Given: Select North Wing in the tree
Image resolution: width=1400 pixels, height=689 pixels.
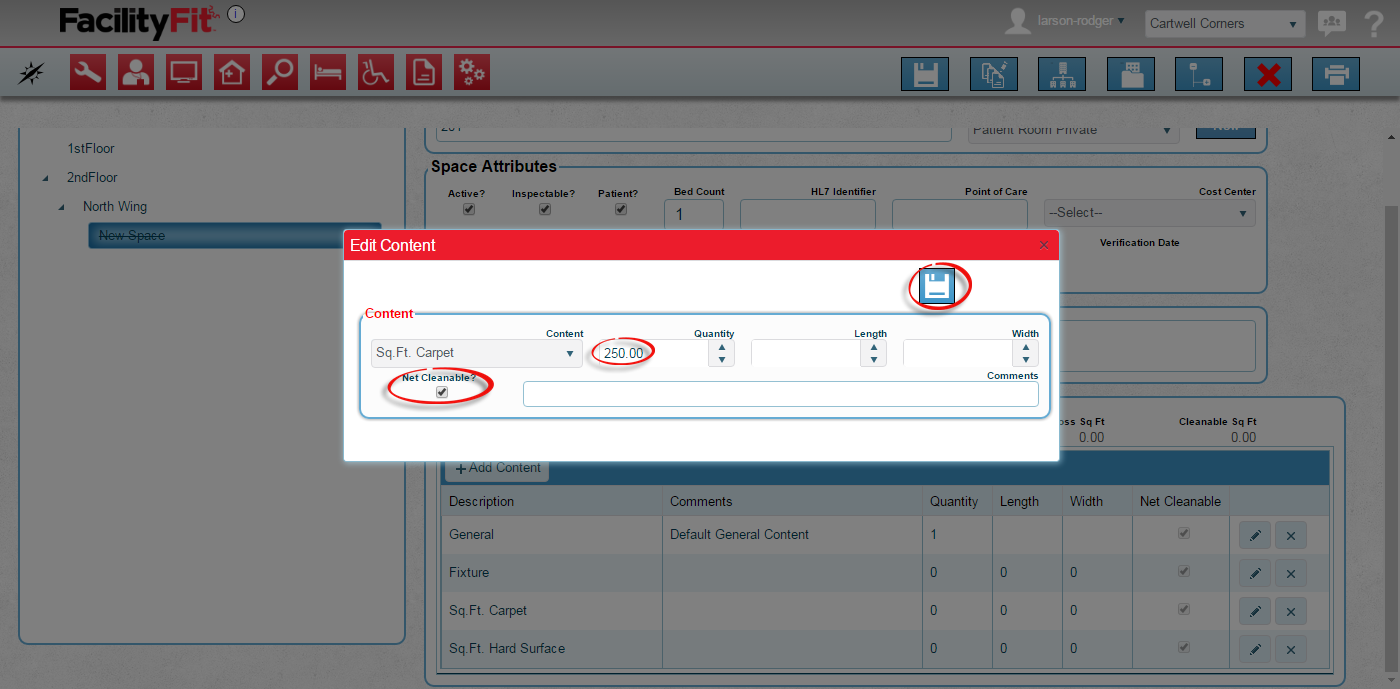Looking at the screenshot, I should point(115,206).
